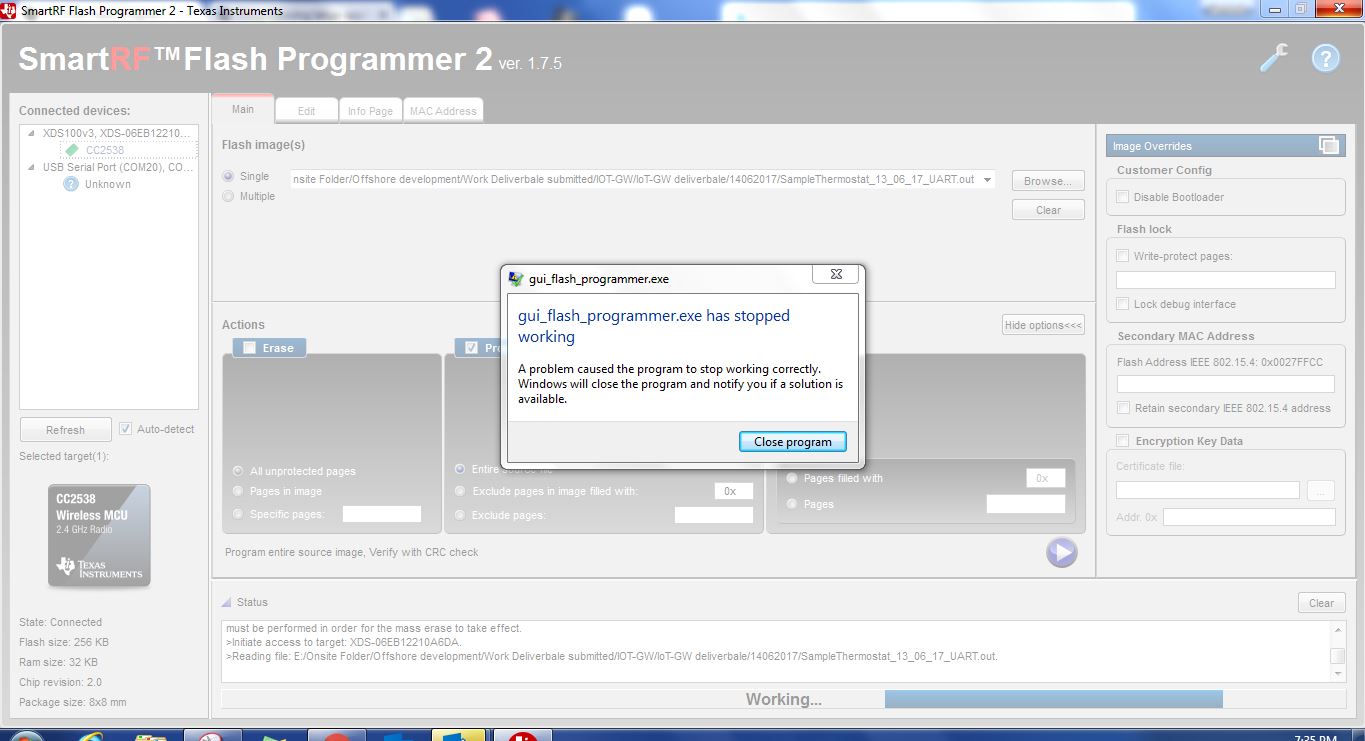
Task: Select the Single flash image radio button
Action: tap(229, 177)
